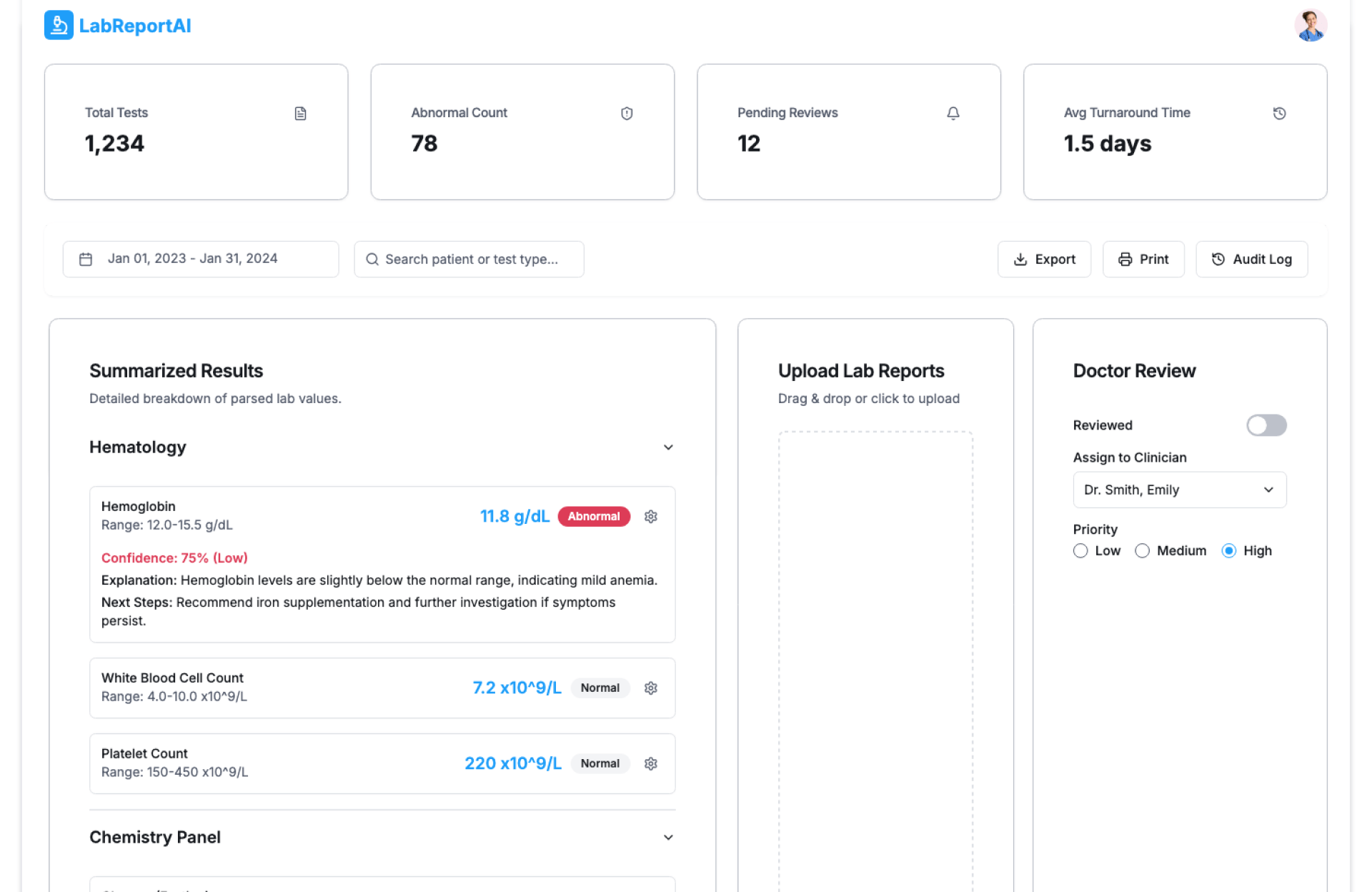Screen dimensions: 1372x892
Task: Click the Total Tests document icon
Action: click(300, 114)
